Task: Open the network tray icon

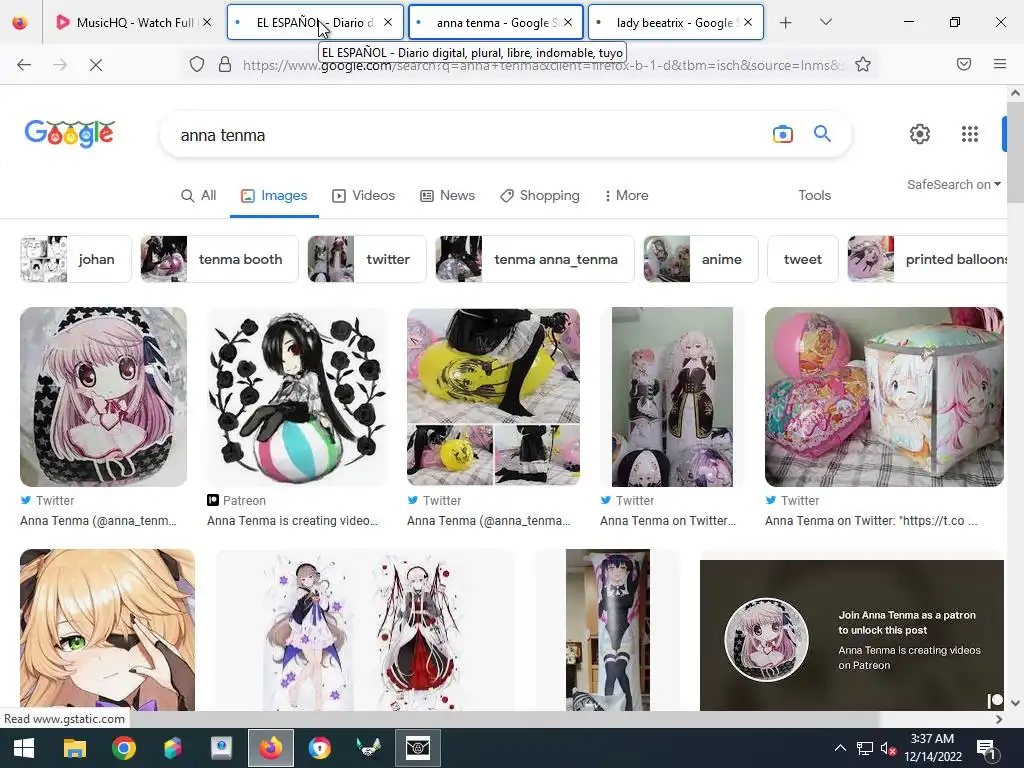Action: pos(865,748)
